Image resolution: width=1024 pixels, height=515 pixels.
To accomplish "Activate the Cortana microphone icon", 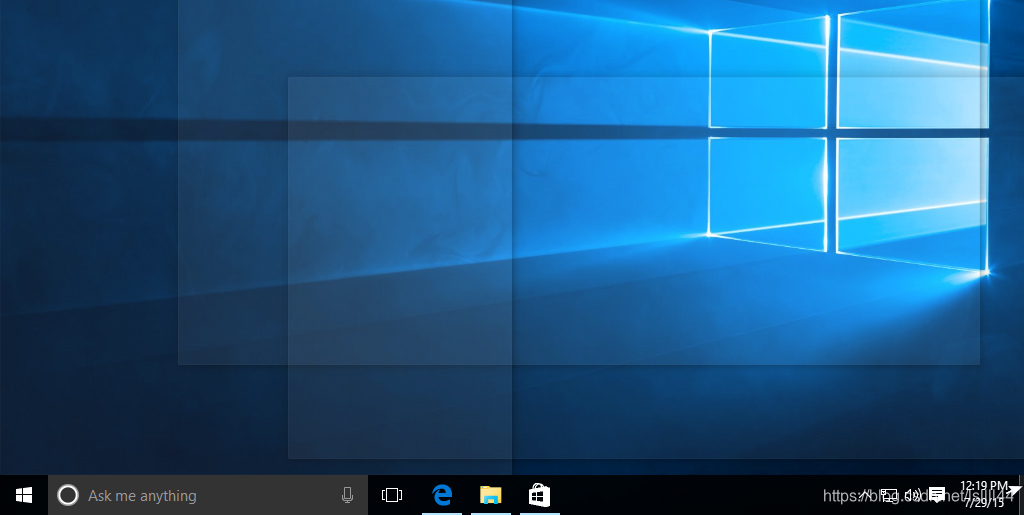I will [x=347, y=495].
